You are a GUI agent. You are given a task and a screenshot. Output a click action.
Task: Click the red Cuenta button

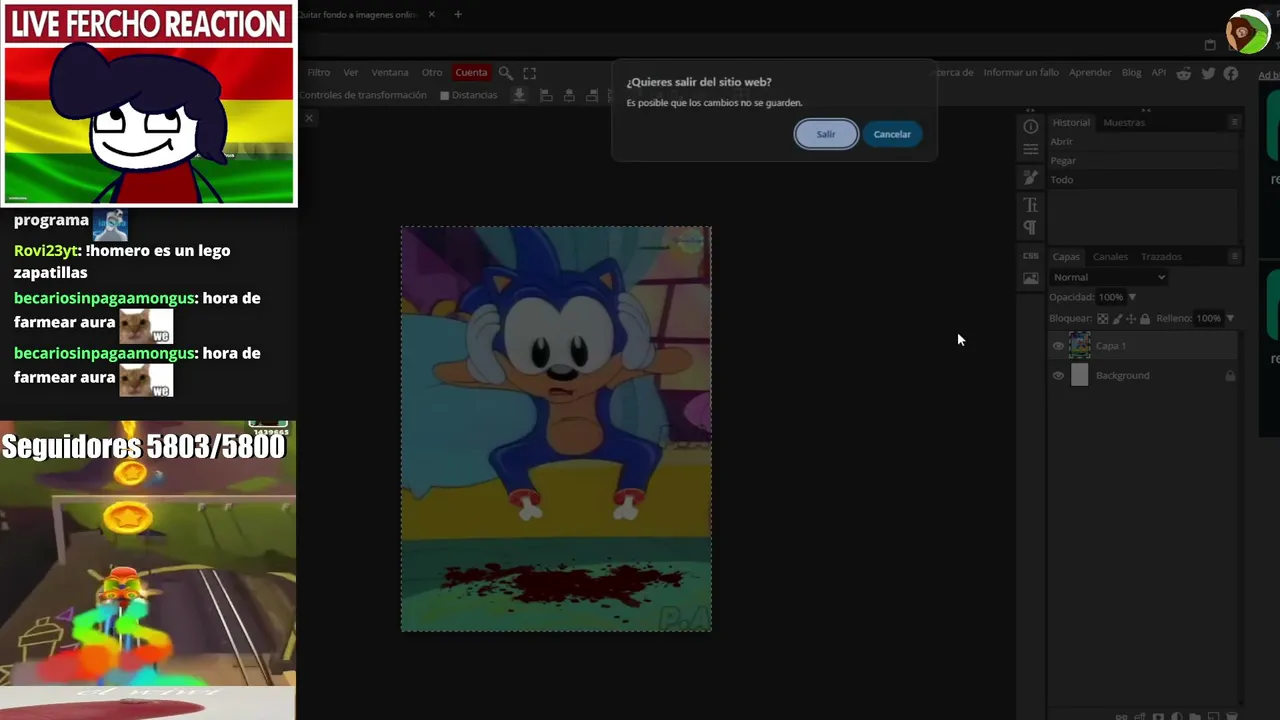pos(471,72)
